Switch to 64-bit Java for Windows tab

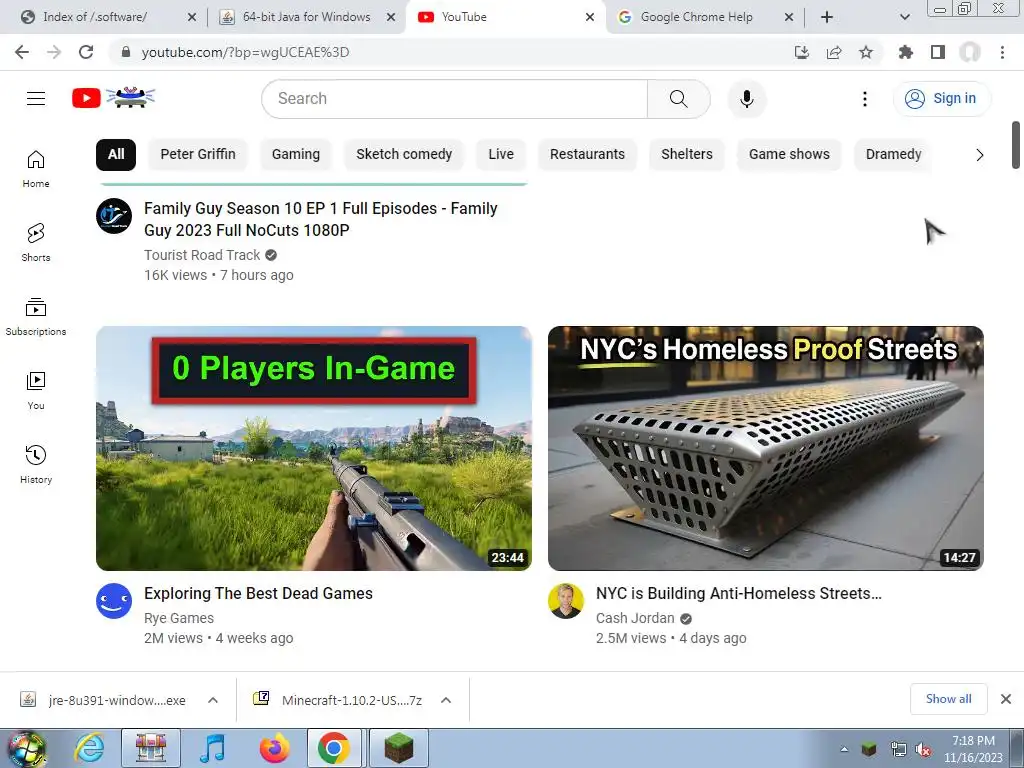pyautogui.click(x=306, y=17)
